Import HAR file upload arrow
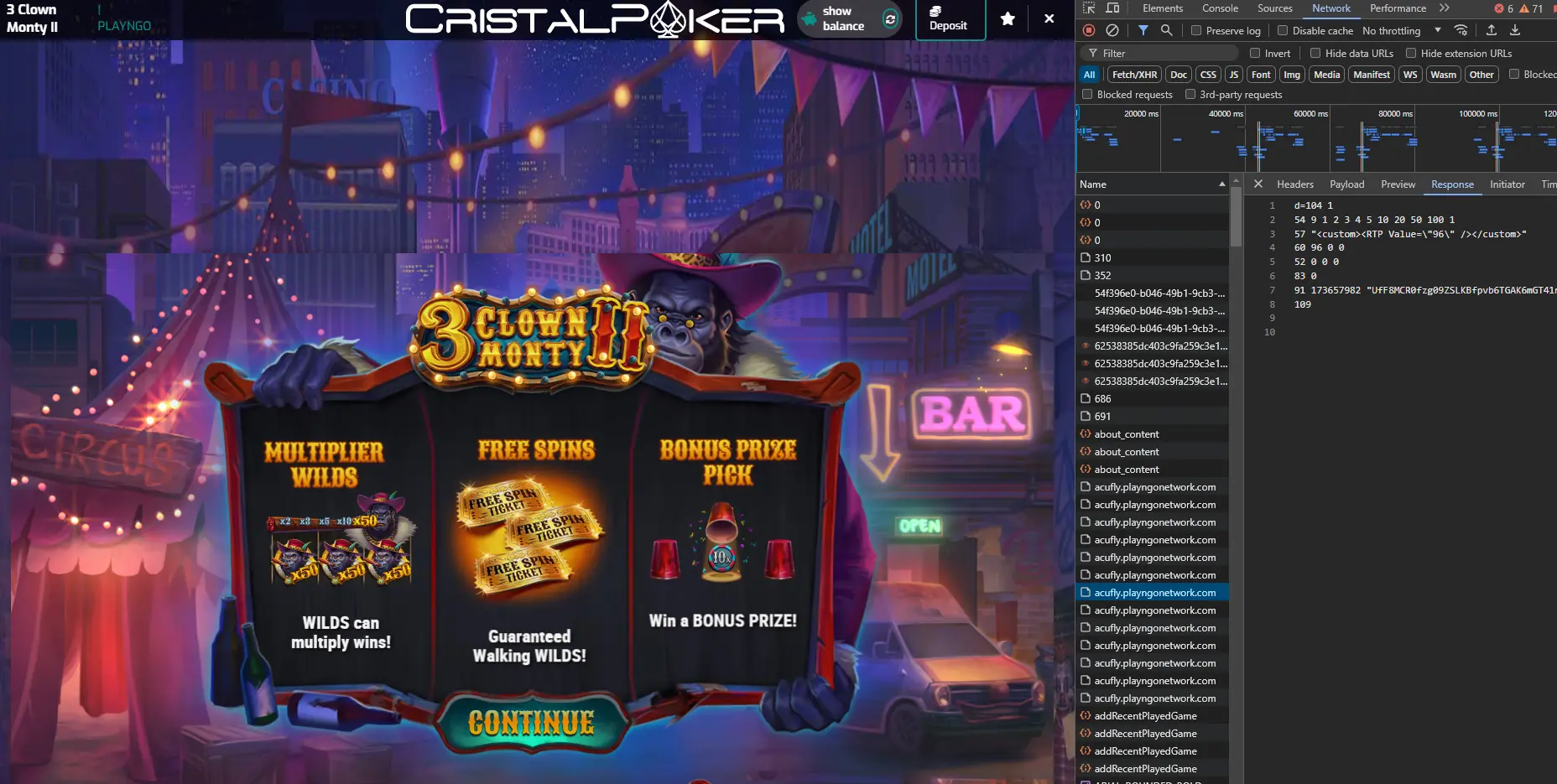1557x784 pixels. [1492, 30]
